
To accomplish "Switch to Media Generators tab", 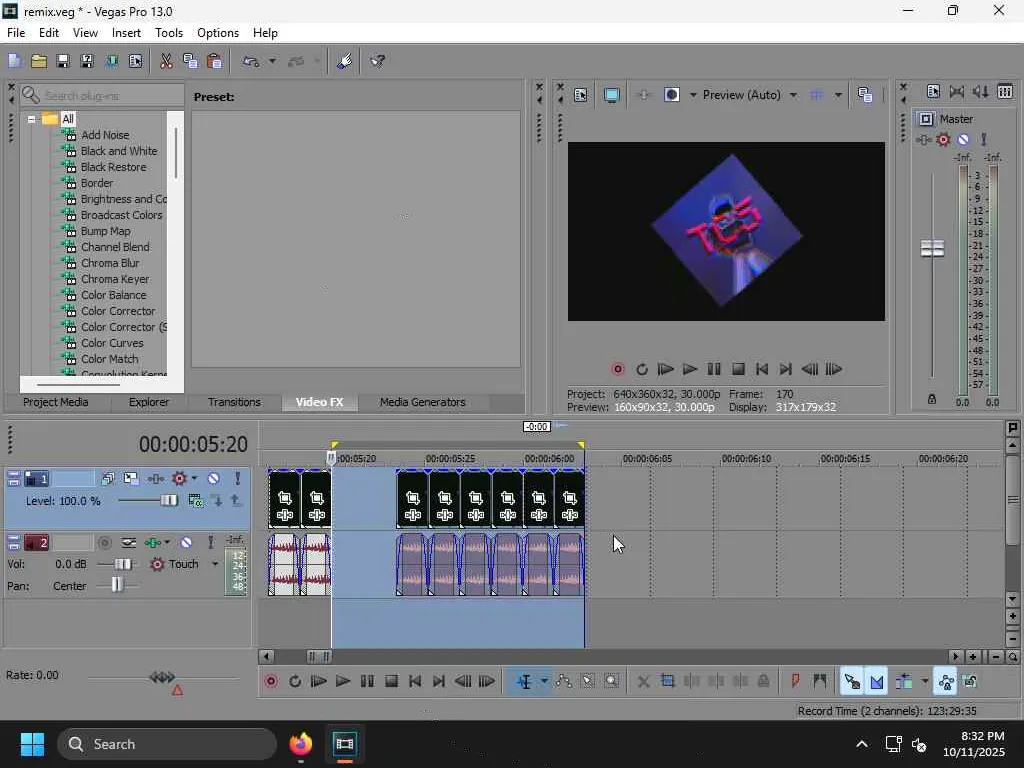I will (x=423, y=402).
